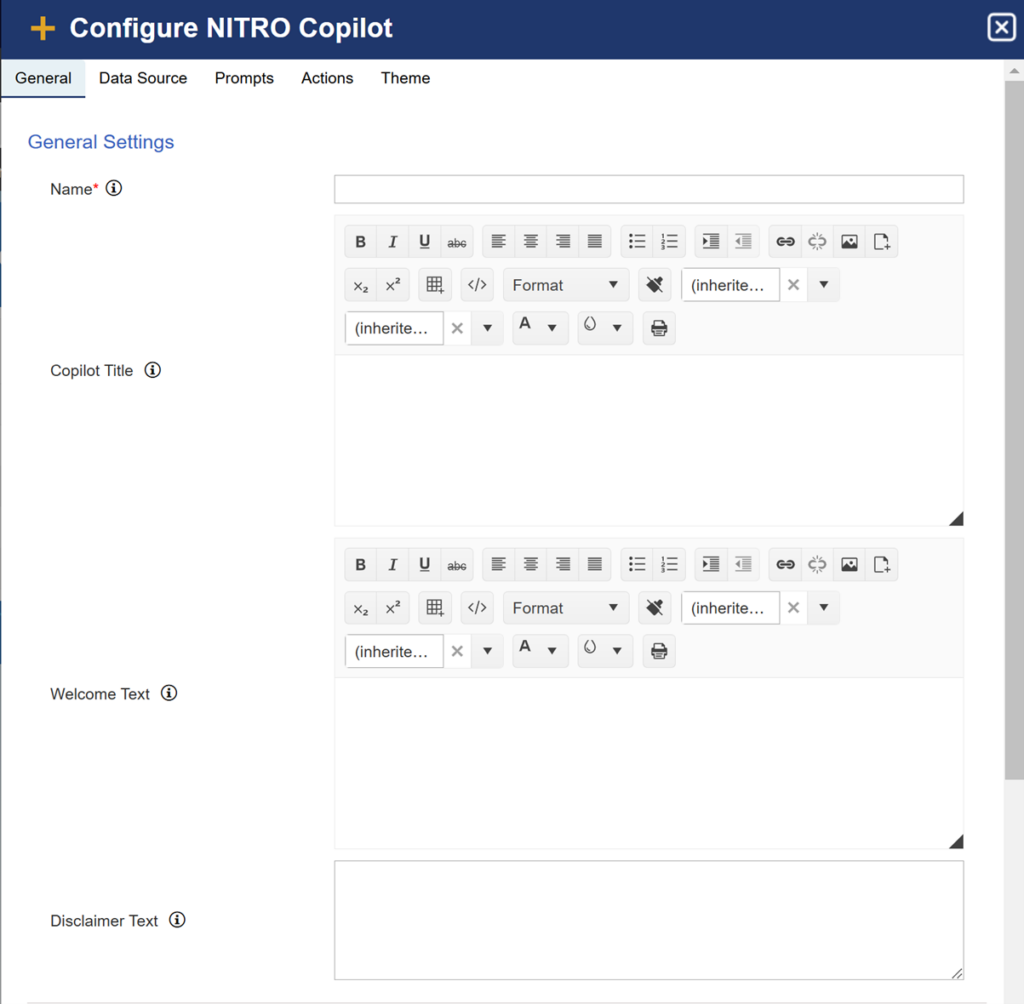Image resolution: width=1024 pixels, height=1004 pixels.
Task: Insert table in Welcome Text editor
Action: [x=435, y=607]
